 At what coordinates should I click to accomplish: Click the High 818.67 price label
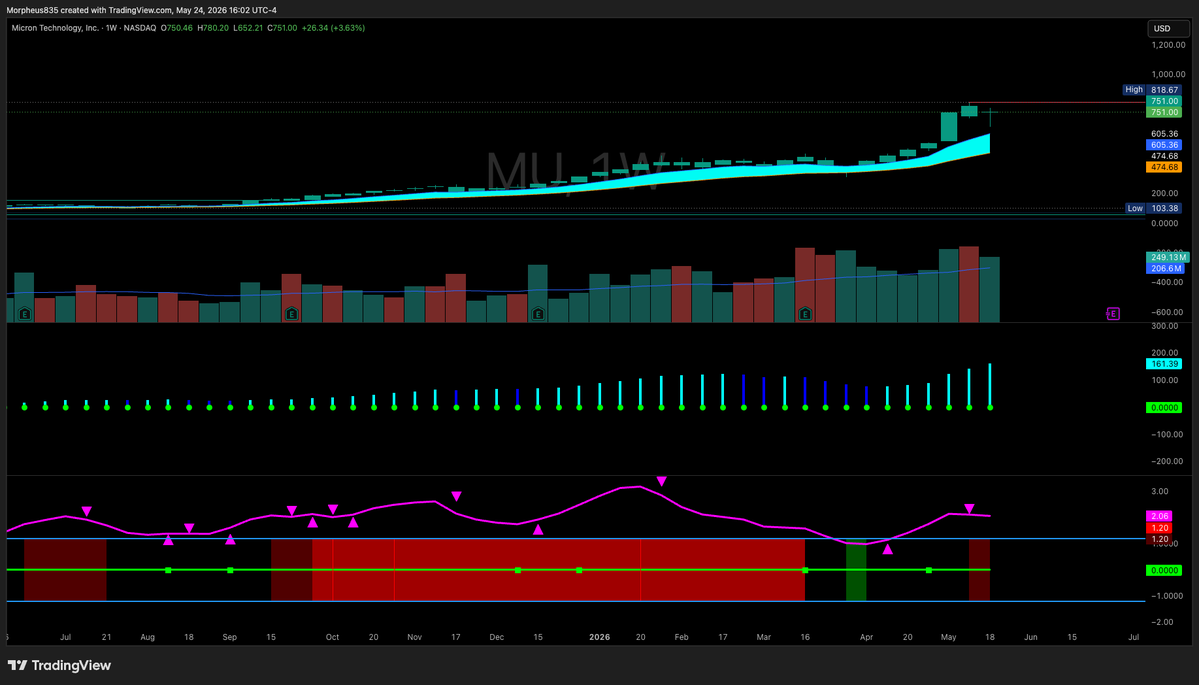(1152, 89)
